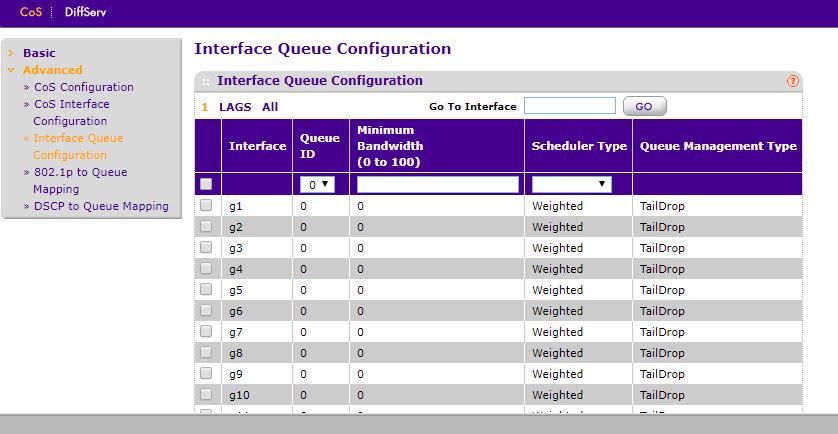This screenshot has height=434, width=838.
Task: Expand the Basic menu section
Action: pos(39,53)
